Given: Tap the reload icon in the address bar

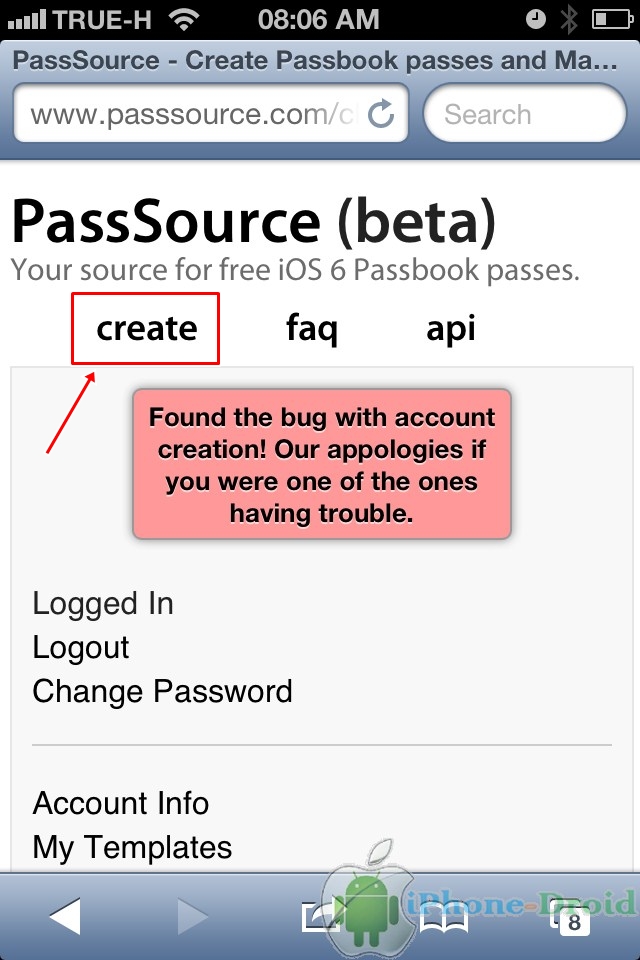Looking at the screenshot, I should [x=381, y=114].
